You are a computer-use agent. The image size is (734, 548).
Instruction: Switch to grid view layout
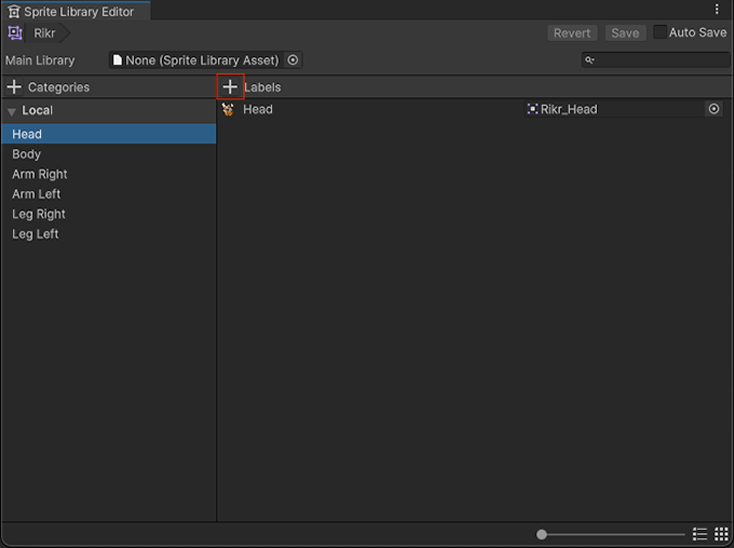[x=721, y=534]
